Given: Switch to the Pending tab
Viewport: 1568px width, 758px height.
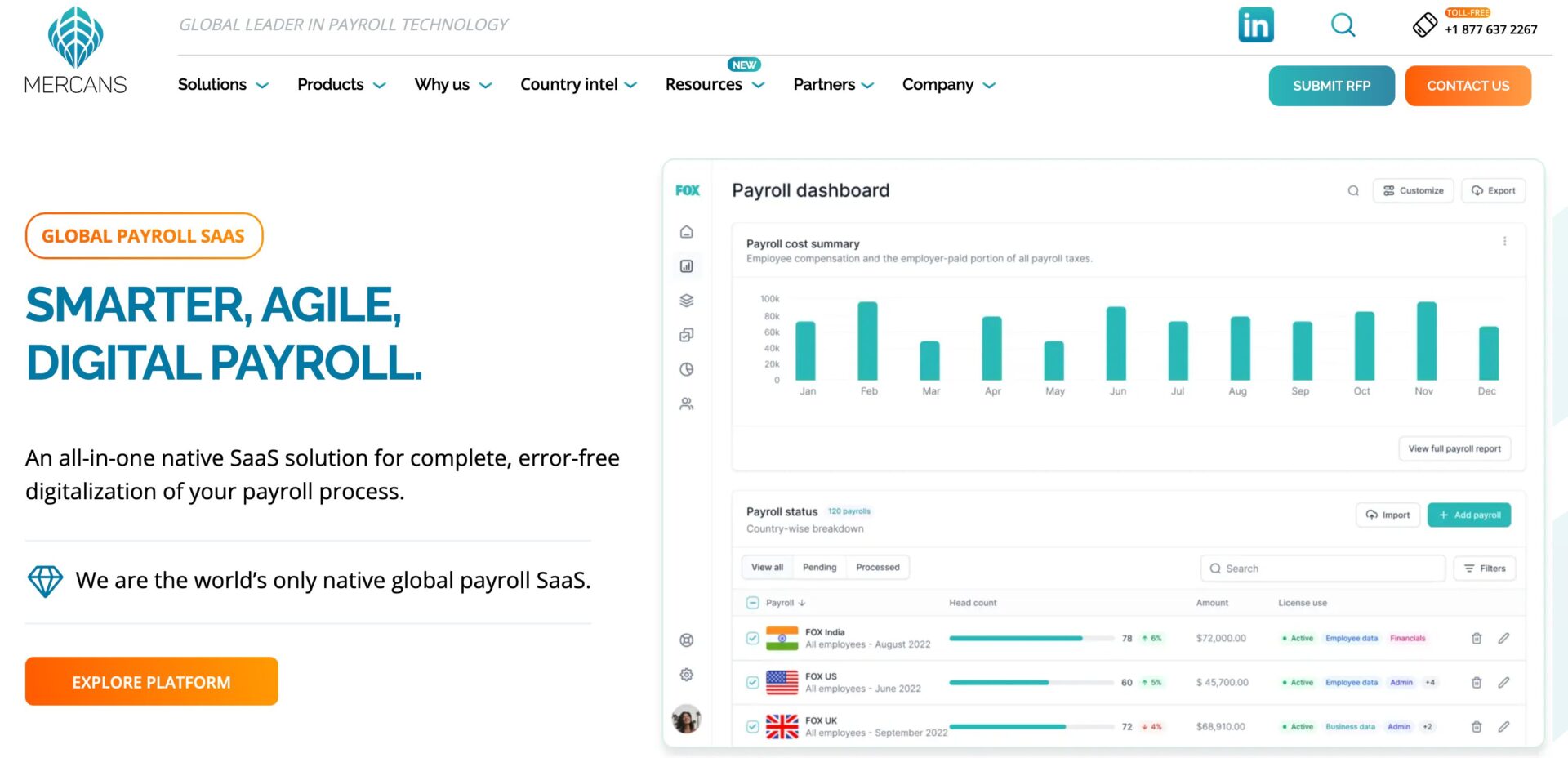Looking at the screenshot, I should (819, 568).
